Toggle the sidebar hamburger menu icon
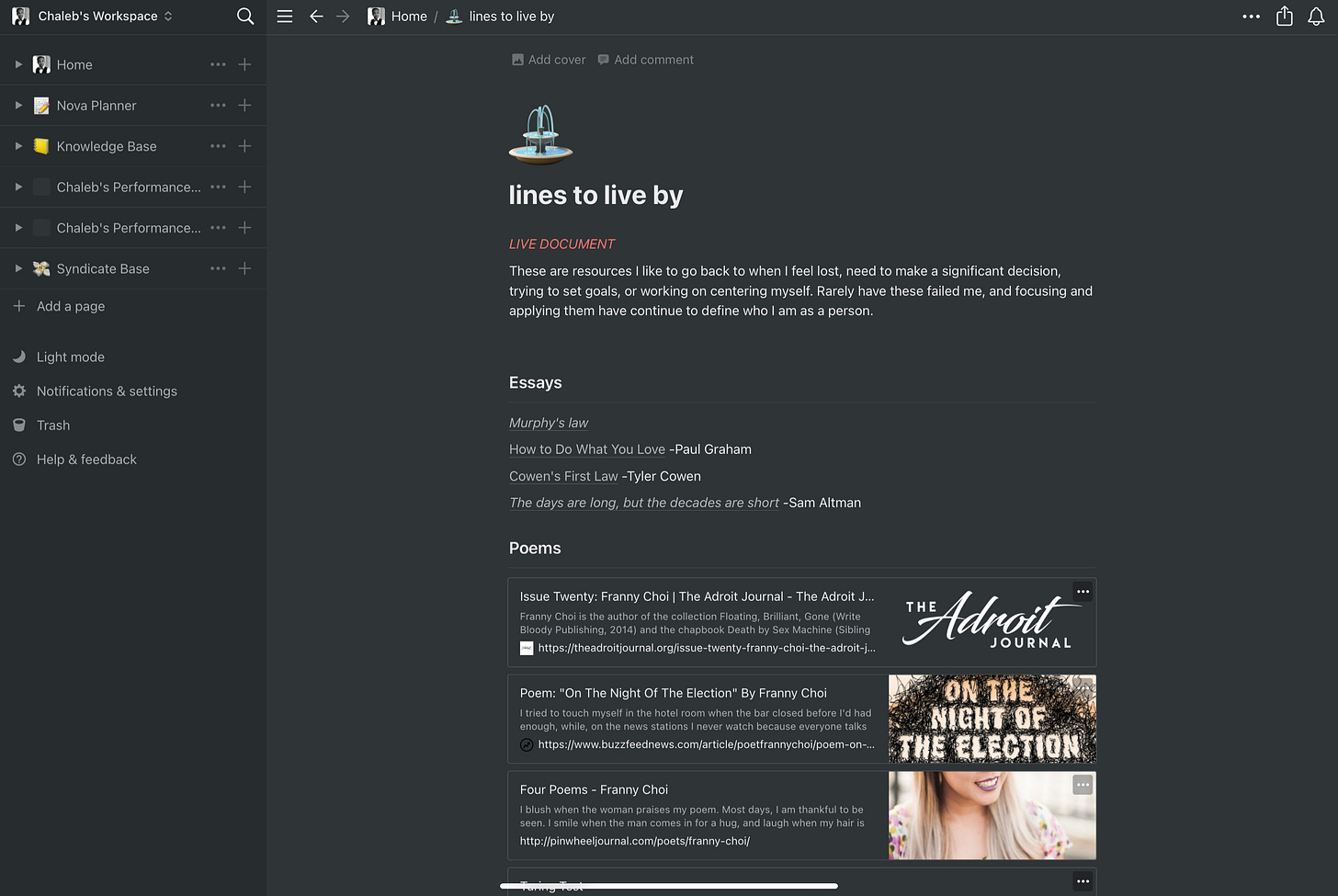The width and height of the screenshot is (1338, 896). point(285,17)
